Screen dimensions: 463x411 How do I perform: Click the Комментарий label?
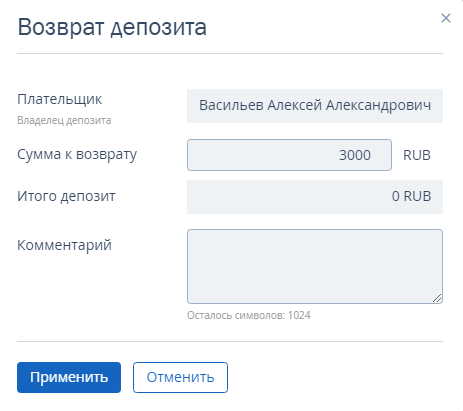pos(64,245)
